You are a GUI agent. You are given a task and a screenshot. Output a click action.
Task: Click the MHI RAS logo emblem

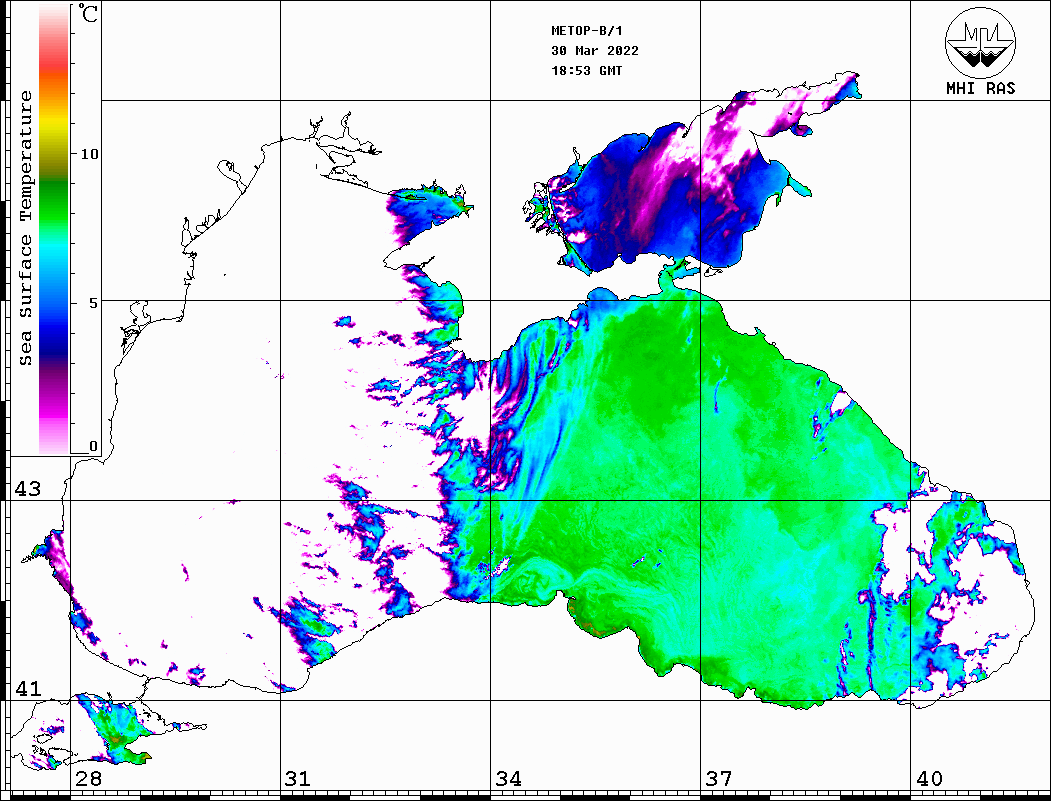point(980,42)
